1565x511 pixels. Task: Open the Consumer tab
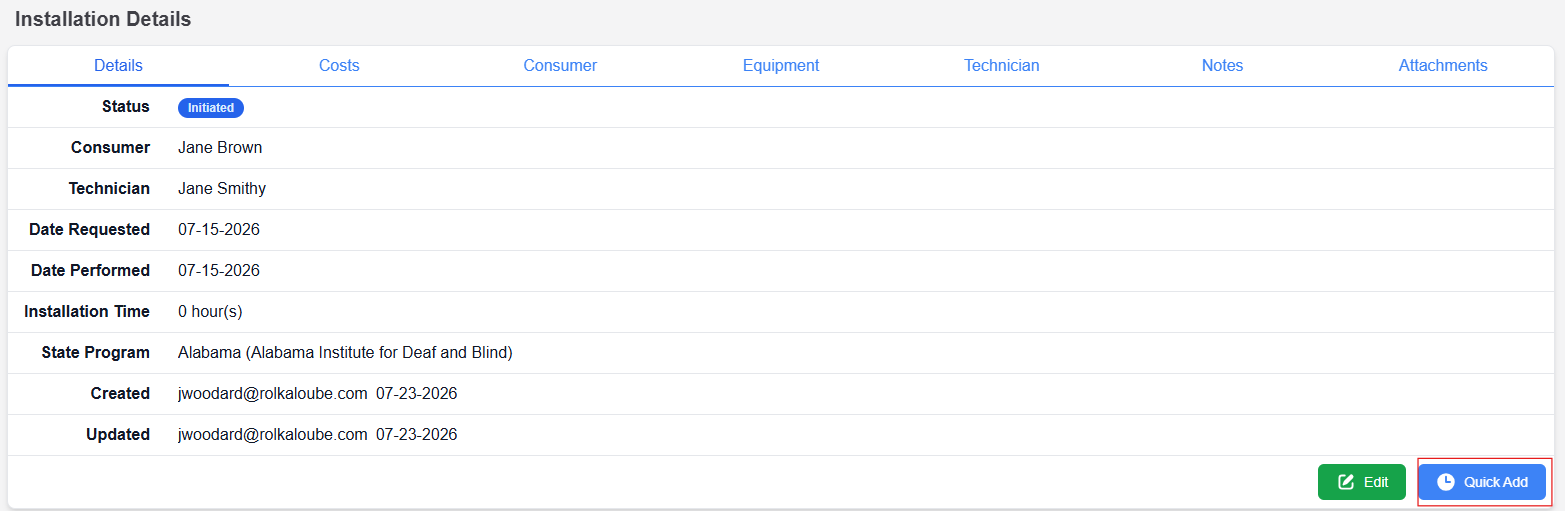point(560,65)
